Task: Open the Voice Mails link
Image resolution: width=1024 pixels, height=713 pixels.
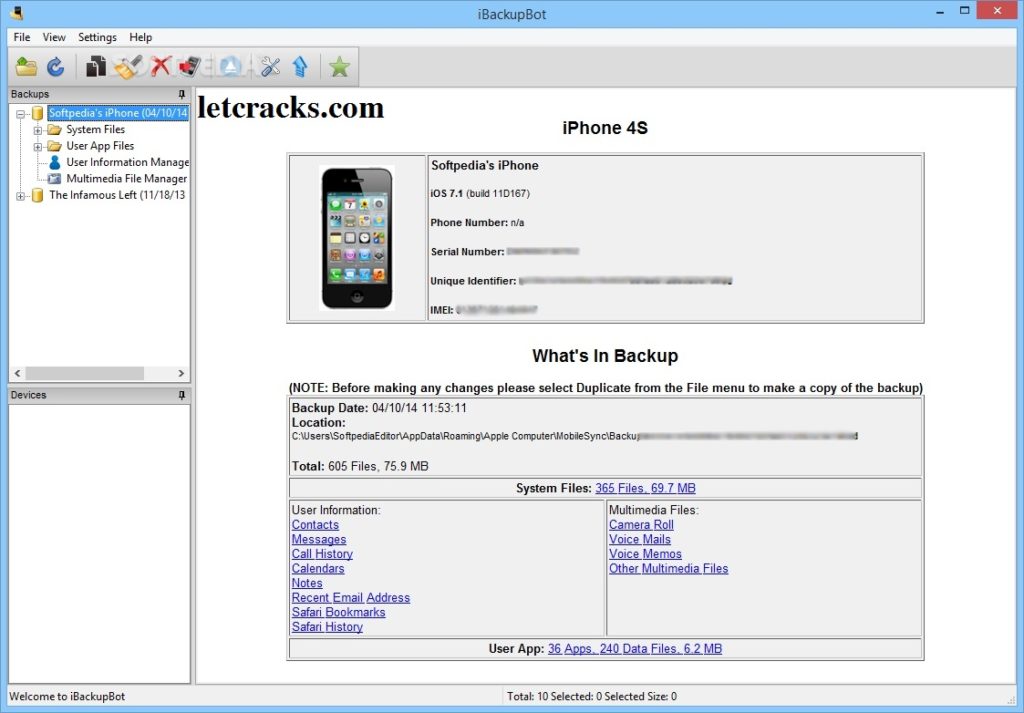Action: pyautogui.click(x=640, y=539)
